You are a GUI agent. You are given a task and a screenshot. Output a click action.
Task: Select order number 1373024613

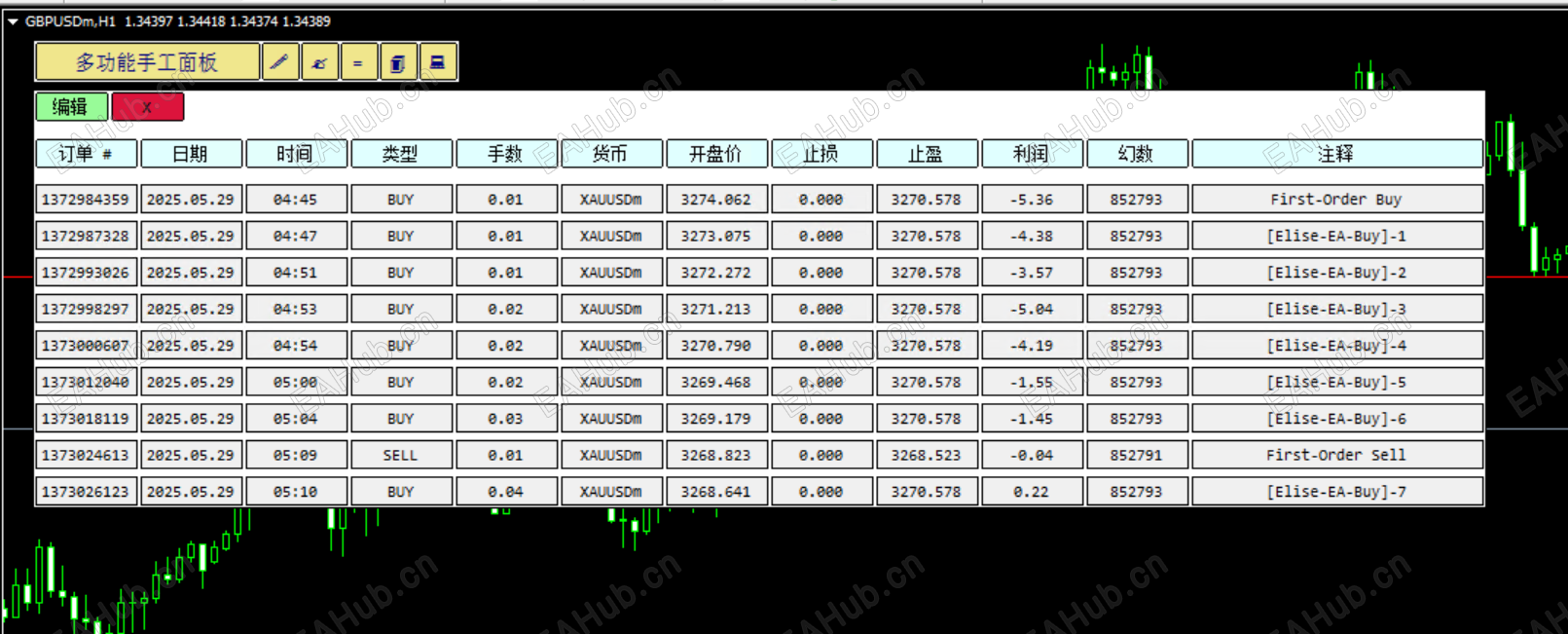click(x=86, y=455)
